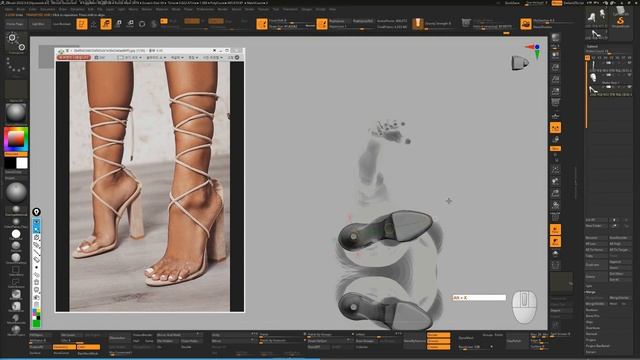Screen dimensions: 640x360
Task: Open the dark Alpha thumbnail
Action: (16, 89)
